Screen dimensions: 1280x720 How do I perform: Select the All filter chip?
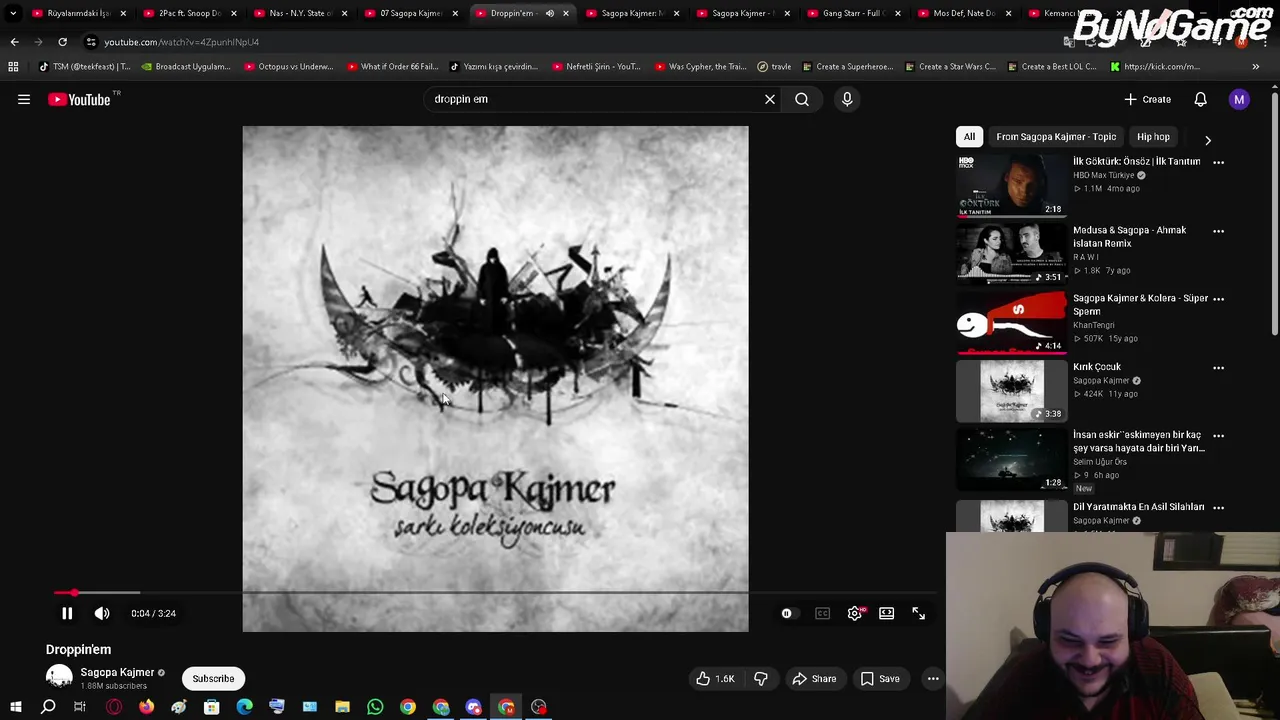pyautogui.click(x=969, y=136)
